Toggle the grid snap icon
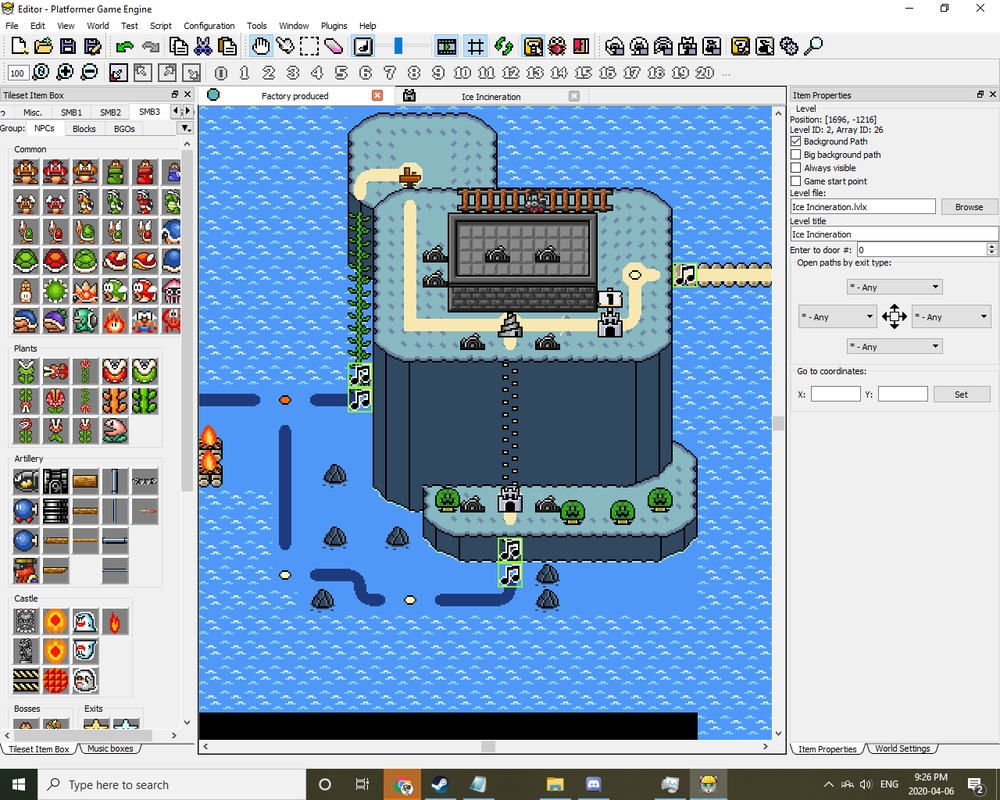Image resolution: width=1000 pixels, height=800 pixels. (475, 46)
